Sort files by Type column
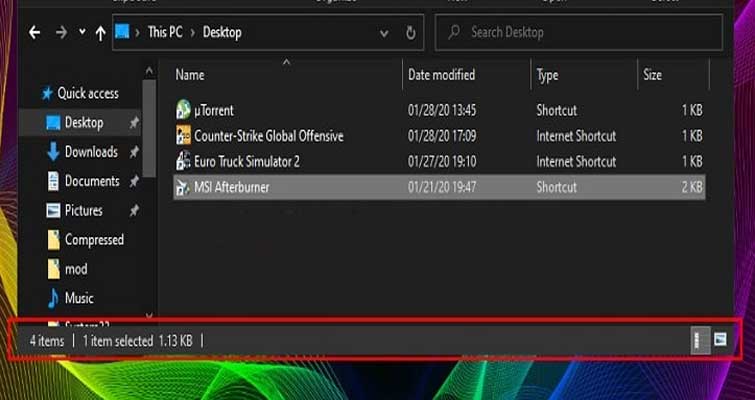755x400 pixels. tap(547, 75)
